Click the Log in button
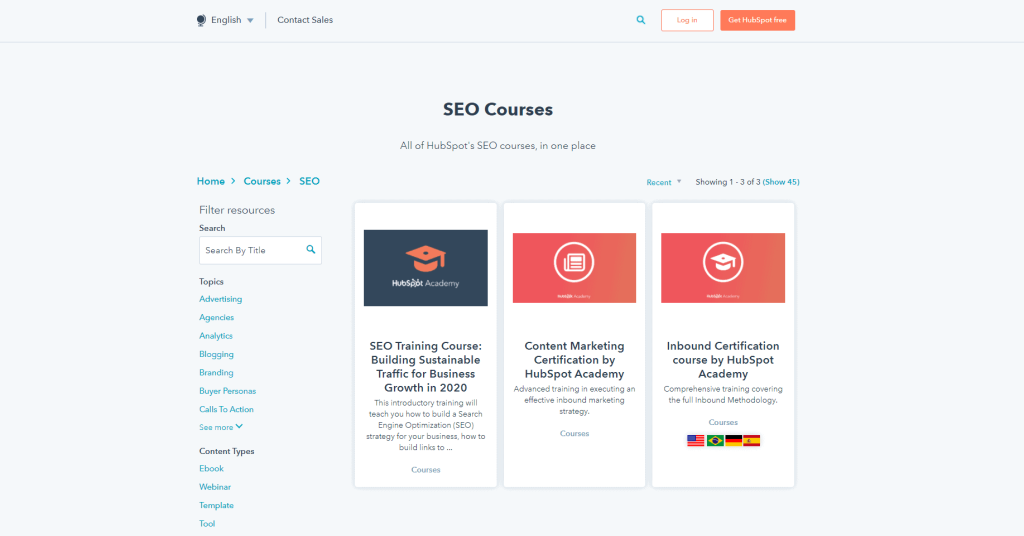This screenshot has height=536, width=1024. coord(687,20)
